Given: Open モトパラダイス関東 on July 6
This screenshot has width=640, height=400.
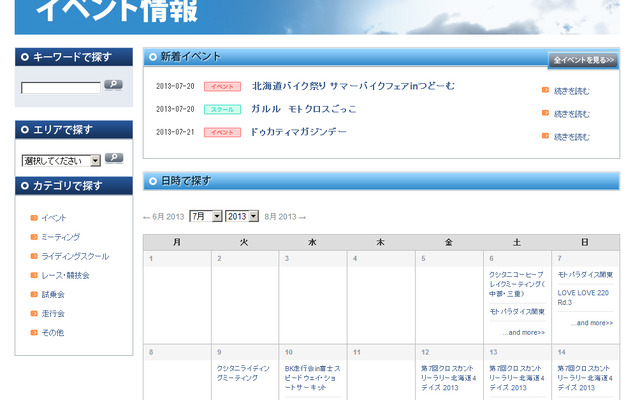Looking at the screenshot, I should pyautogui.click(x=517, y=312).
